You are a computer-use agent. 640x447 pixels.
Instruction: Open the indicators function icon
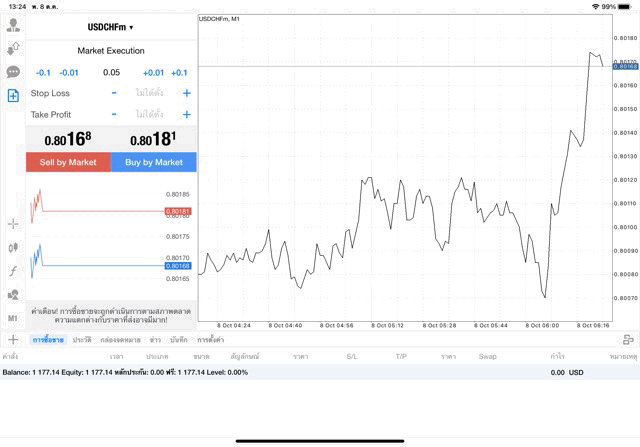pyautogui.click(x=13, y=271)
